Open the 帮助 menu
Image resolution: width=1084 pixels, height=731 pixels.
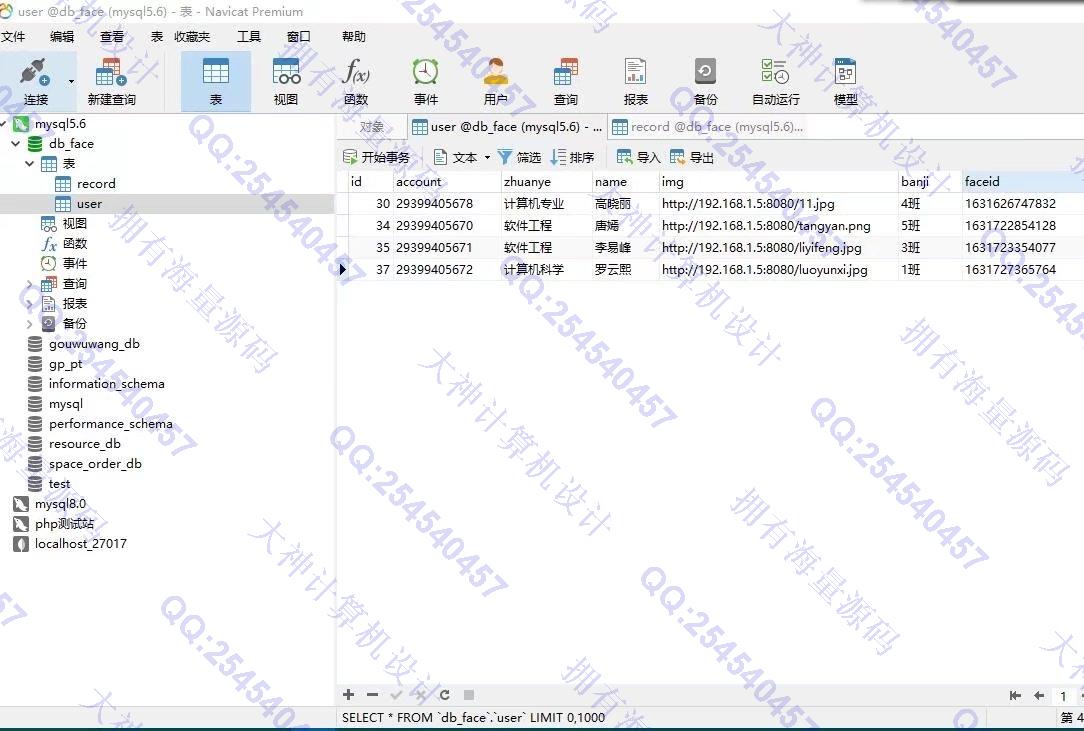pos(353,37)
